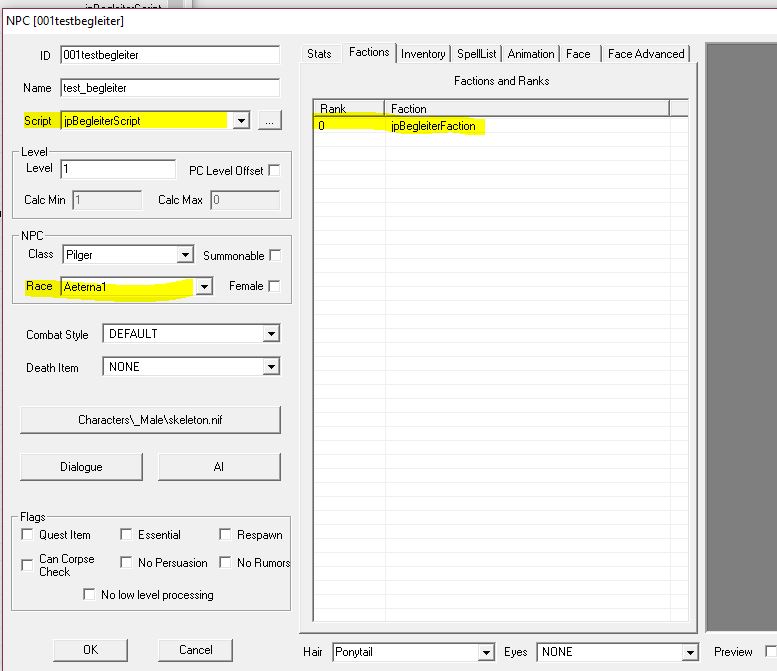Image resolution: width=777 pixels, height=671 pixels.
Task: Enable the PC Level Offset checkbox
Action: [274, 171]
